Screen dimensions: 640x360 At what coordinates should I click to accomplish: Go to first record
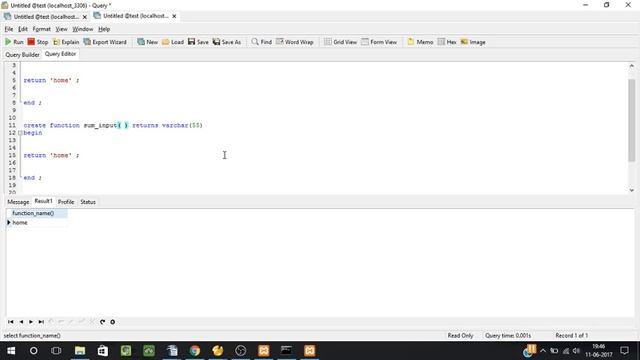(11, 322)
